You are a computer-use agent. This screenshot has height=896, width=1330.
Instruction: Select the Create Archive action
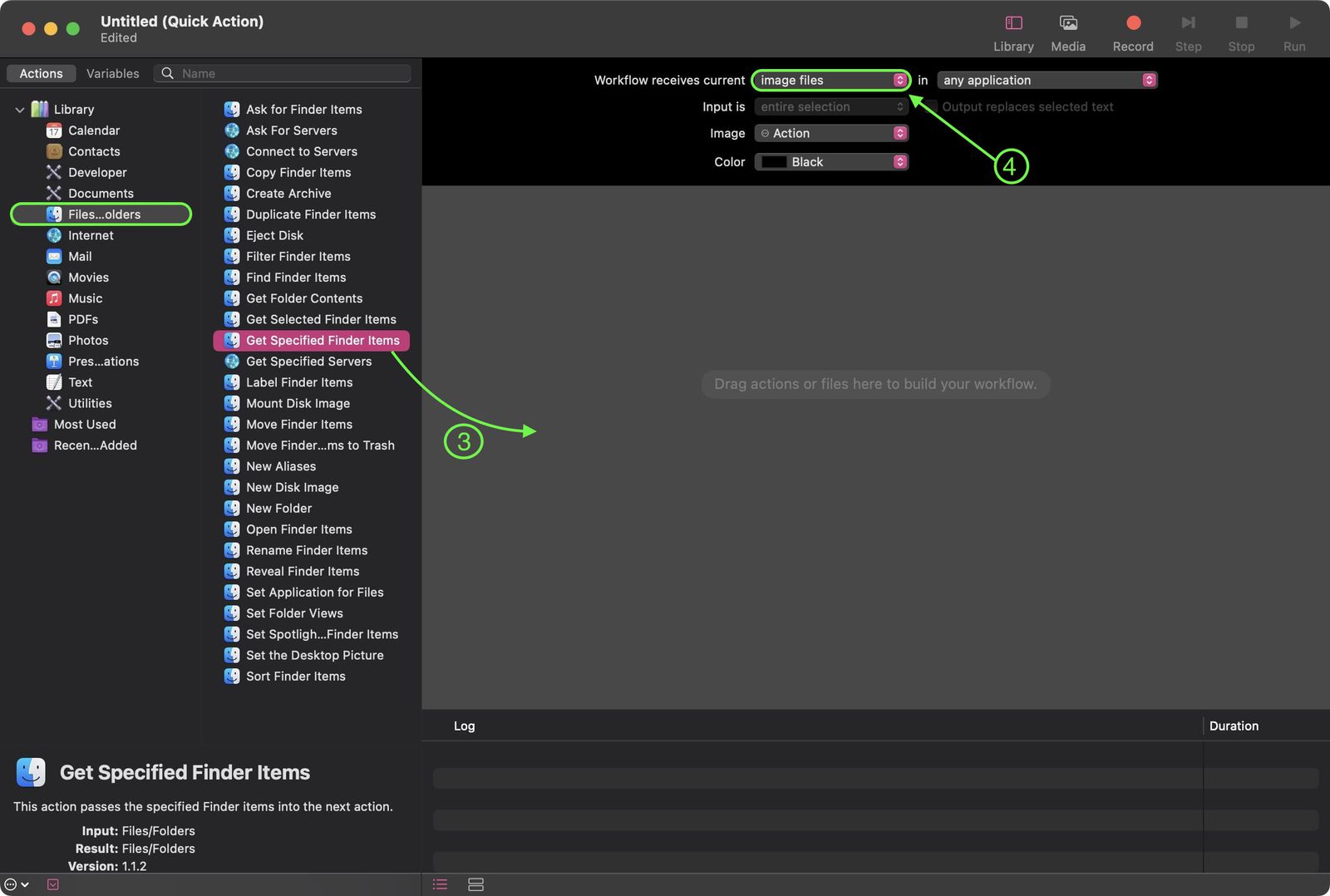pos(288,193)
